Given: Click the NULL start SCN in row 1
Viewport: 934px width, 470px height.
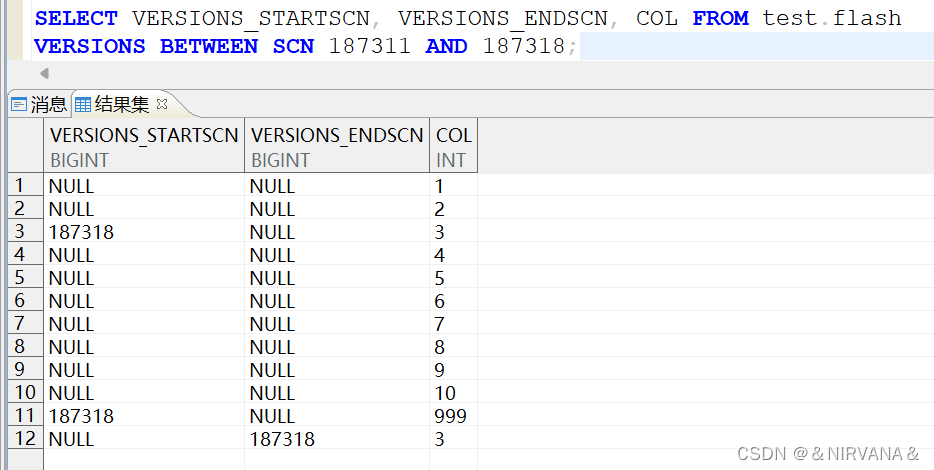Looking at the screenshot, I should click(x=71, y=186).
